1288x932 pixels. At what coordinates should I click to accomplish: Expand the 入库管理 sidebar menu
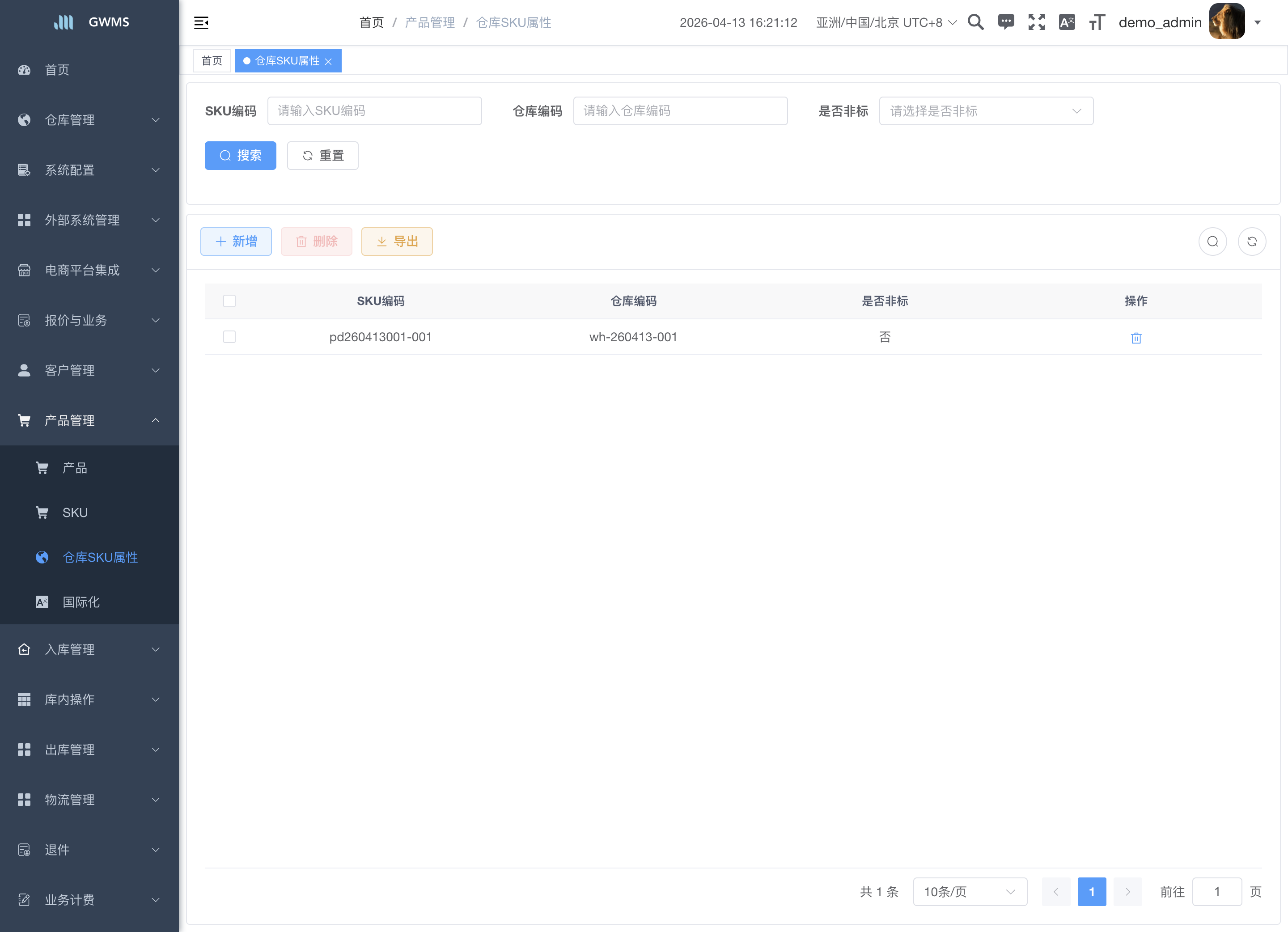click(89, 649)
